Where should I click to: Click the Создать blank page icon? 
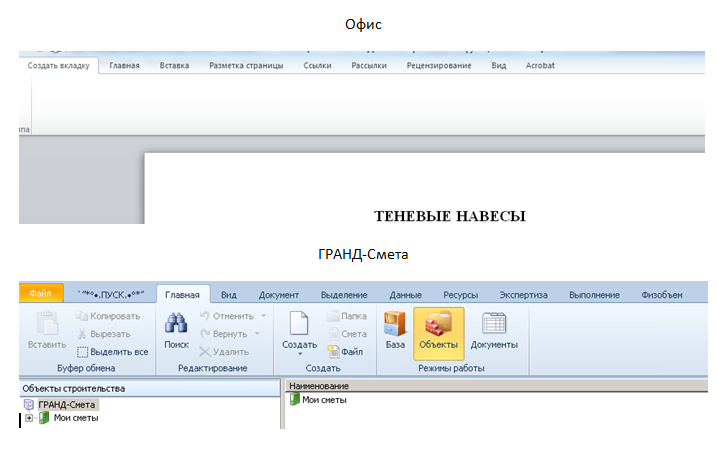pyautogui.click(x=299, y=323)
